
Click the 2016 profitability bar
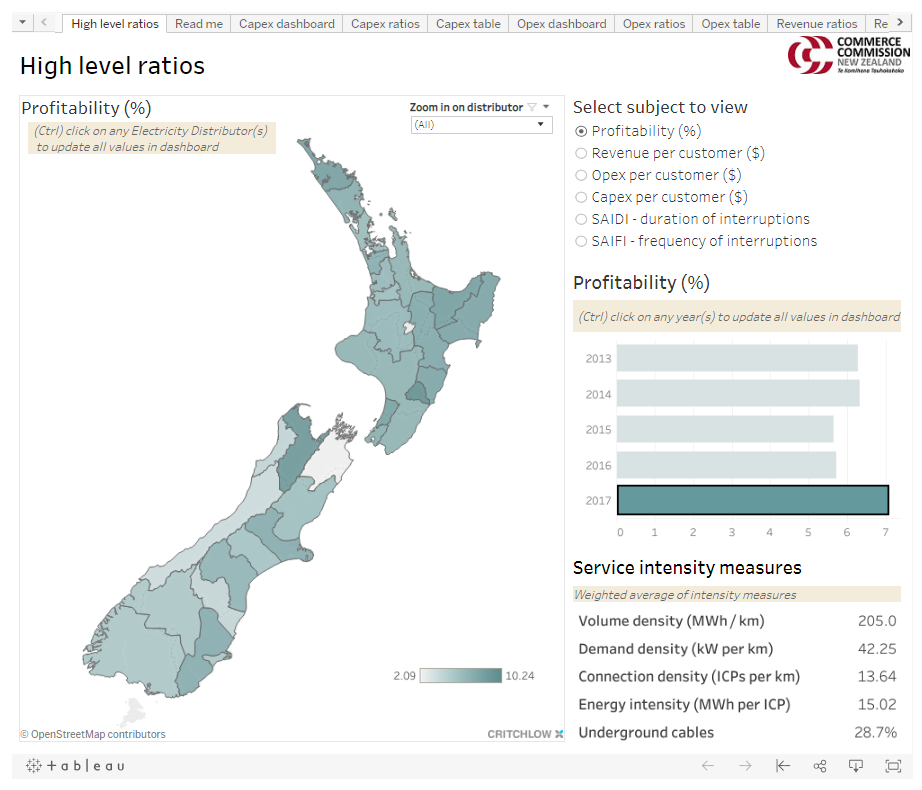pos(726,465)
